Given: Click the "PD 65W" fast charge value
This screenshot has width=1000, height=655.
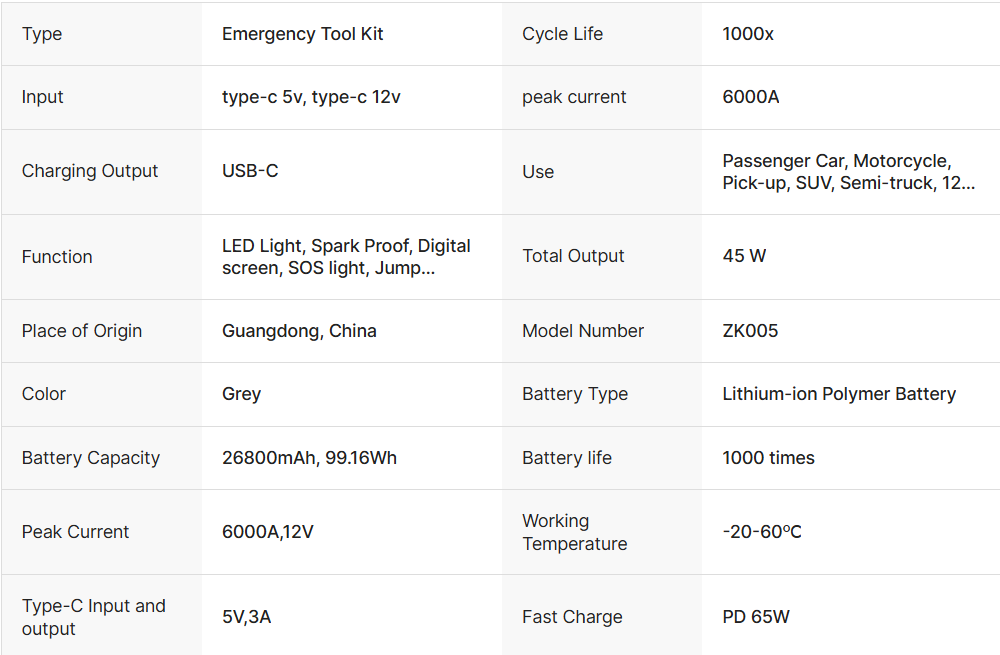Looking at the screenshot, I should [x=756, y=617].
